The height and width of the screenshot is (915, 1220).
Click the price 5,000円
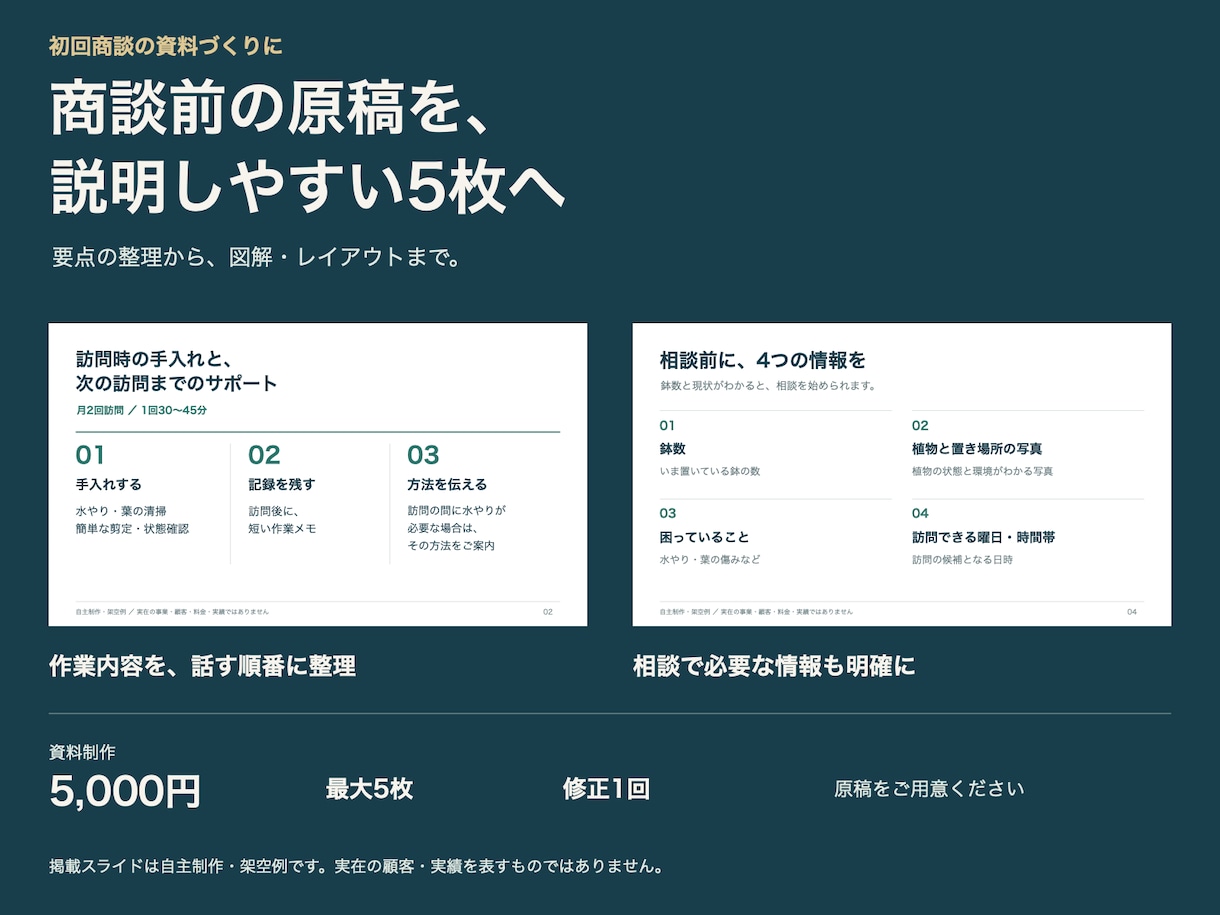(125, 791)
